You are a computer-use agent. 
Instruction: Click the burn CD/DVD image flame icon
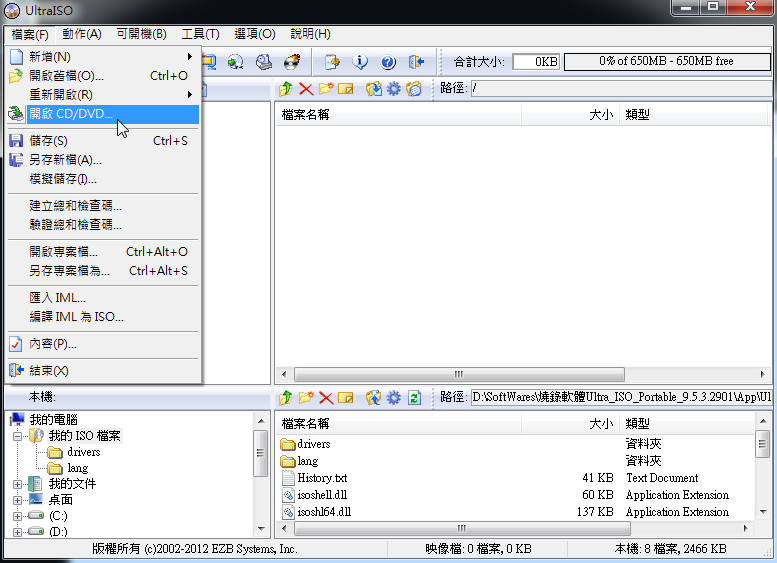tap(292, 62)
